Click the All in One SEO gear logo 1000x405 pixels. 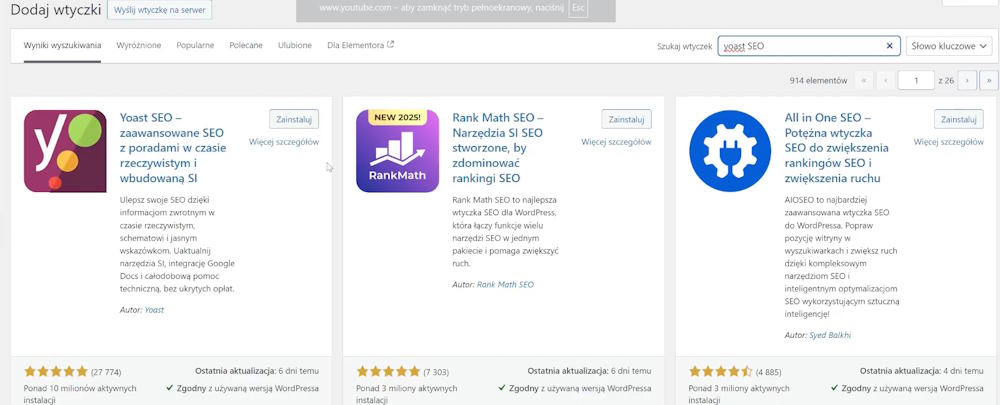pyautogui.click(x=730, y=151)
